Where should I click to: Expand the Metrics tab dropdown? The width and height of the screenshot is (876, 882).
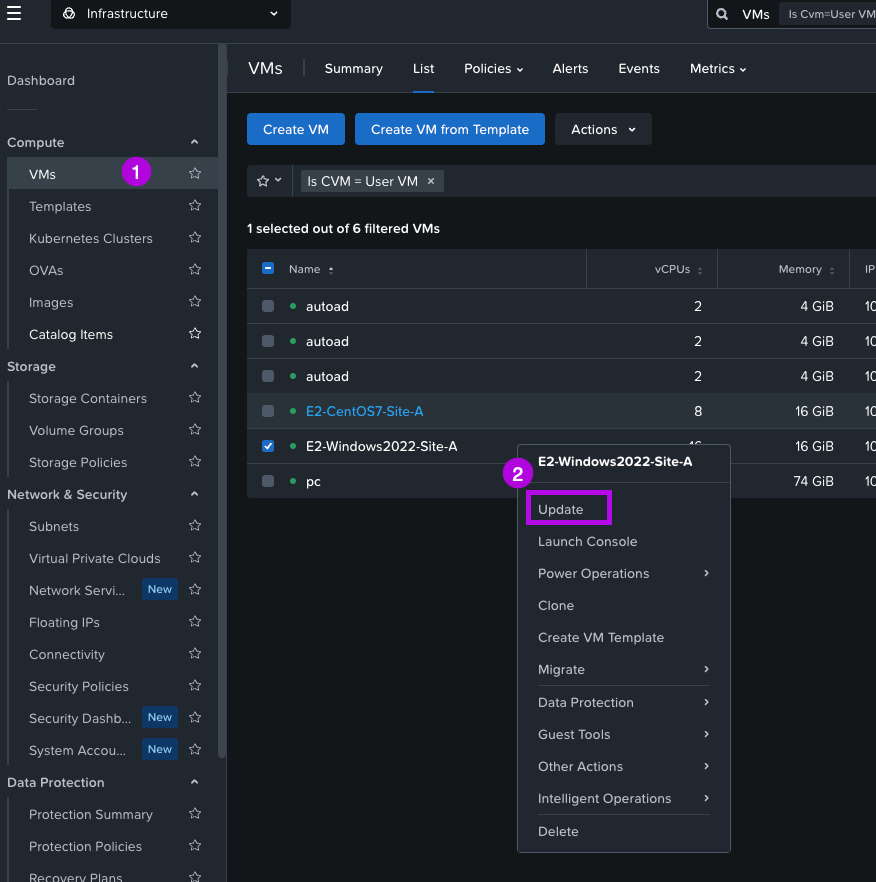coord(718,69)
